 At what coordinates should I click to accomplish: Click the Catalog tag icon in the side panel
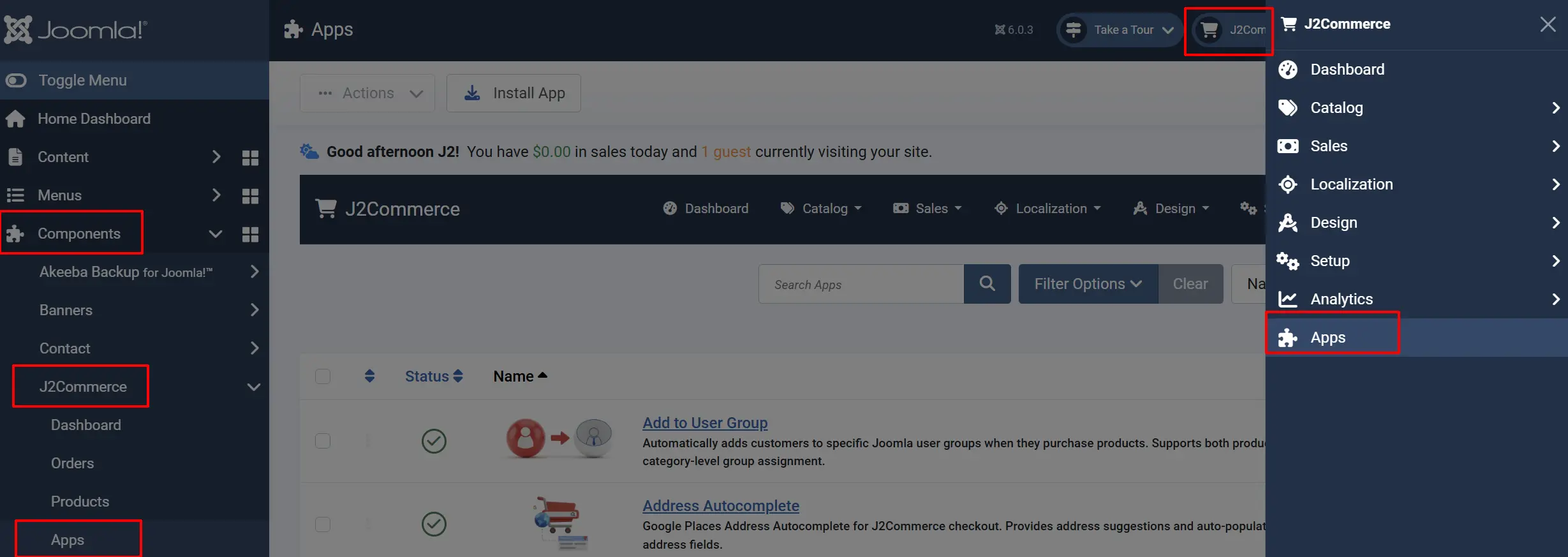[1288, 108]
